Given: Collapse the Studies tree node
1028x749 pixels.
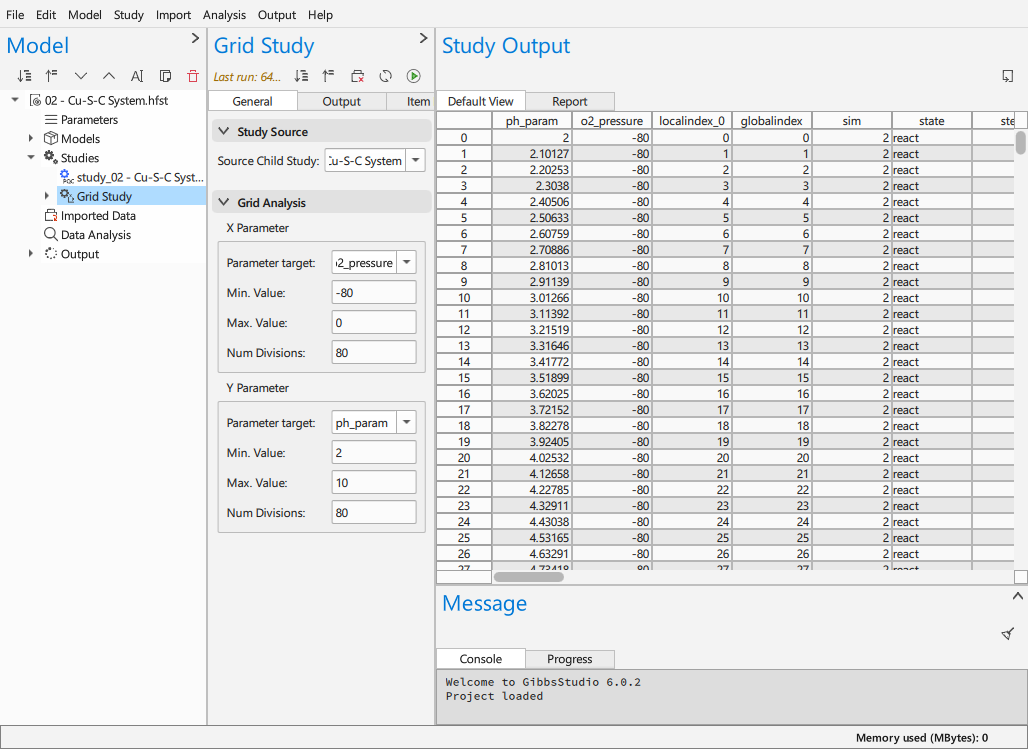Looking at the screenshot, I should 31,157.
